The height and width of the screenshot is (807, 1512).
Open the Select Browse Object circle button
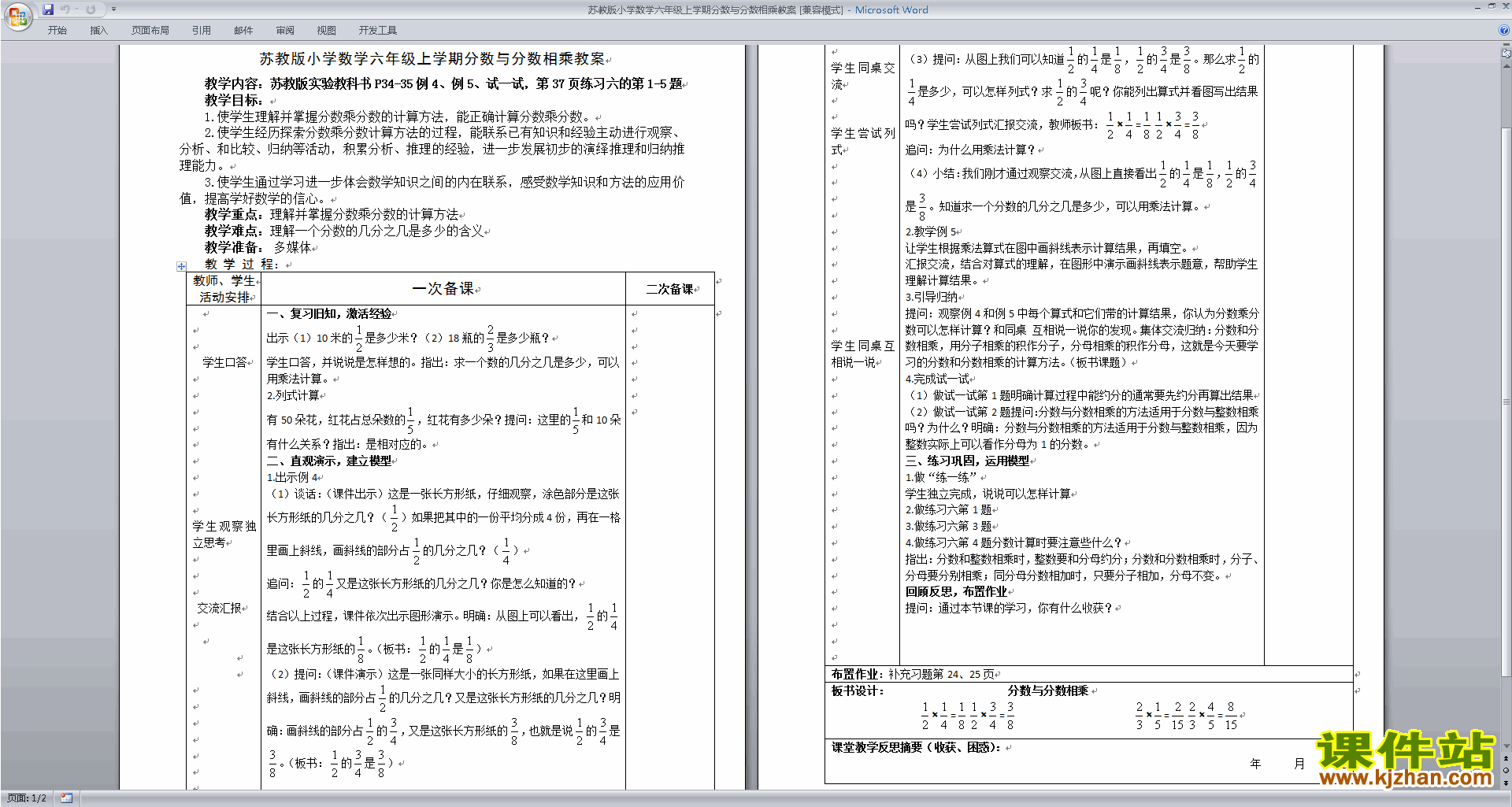1506,771
